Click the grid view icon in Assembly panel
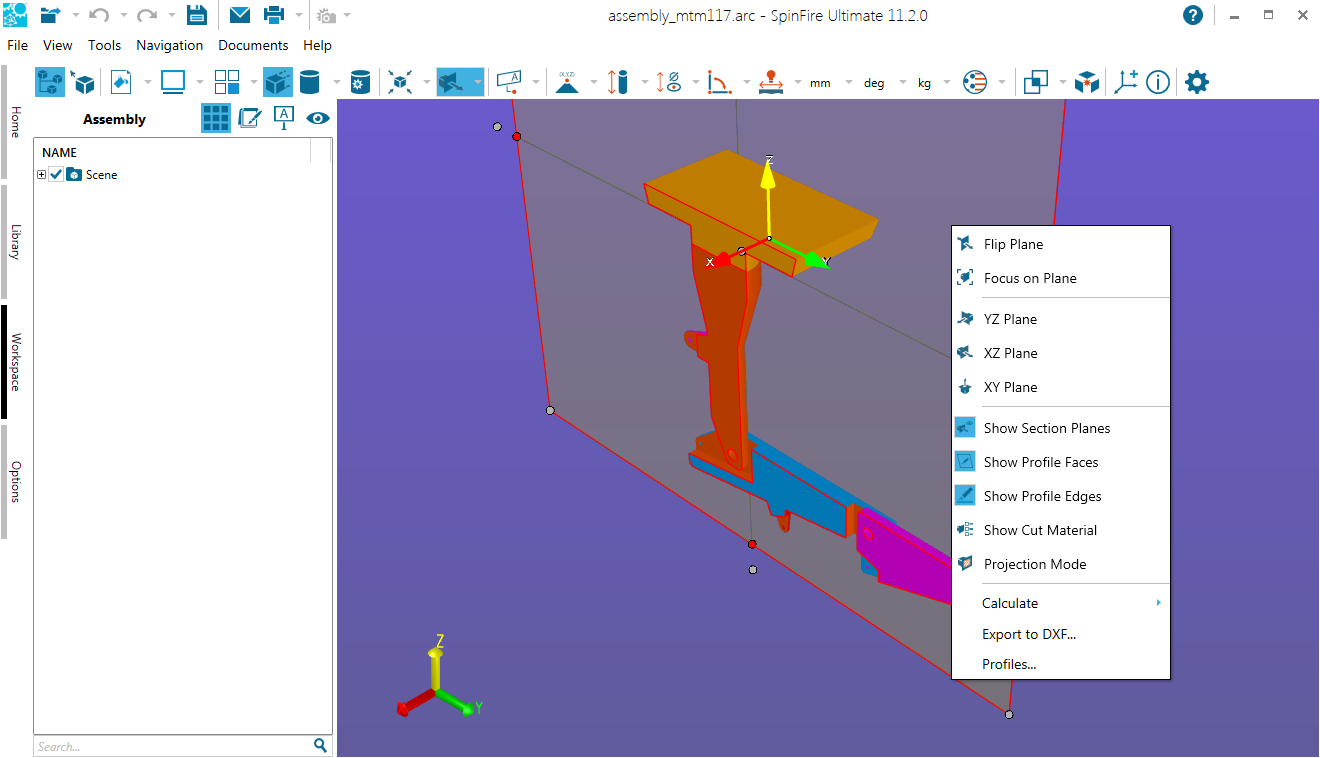Image resolution: width=1320 pixels, height=758 pixels. [216, 118]
